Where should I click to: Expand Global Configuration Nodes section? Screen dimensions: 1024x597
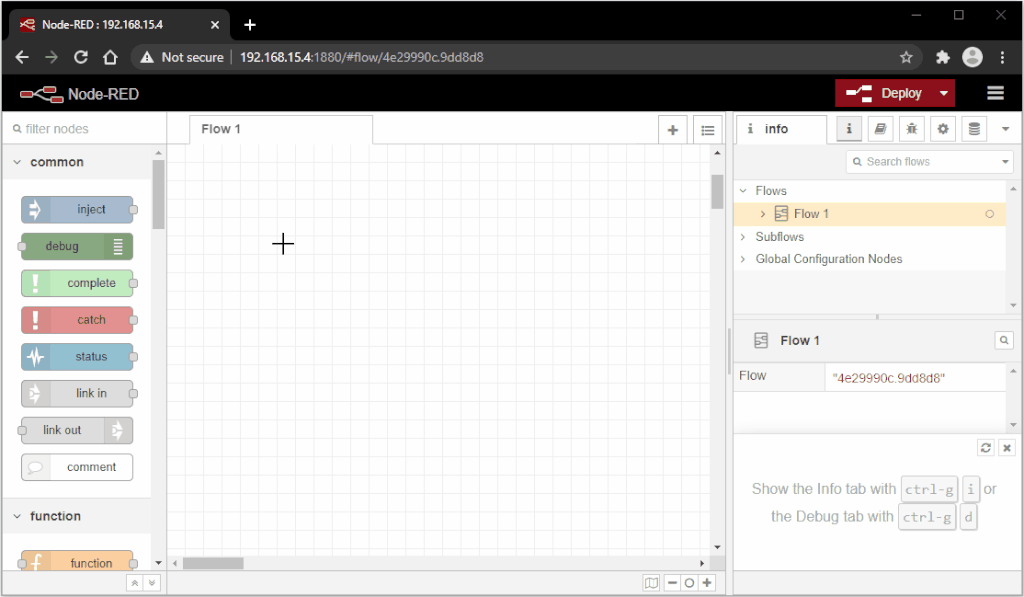[x=743, y=259]
